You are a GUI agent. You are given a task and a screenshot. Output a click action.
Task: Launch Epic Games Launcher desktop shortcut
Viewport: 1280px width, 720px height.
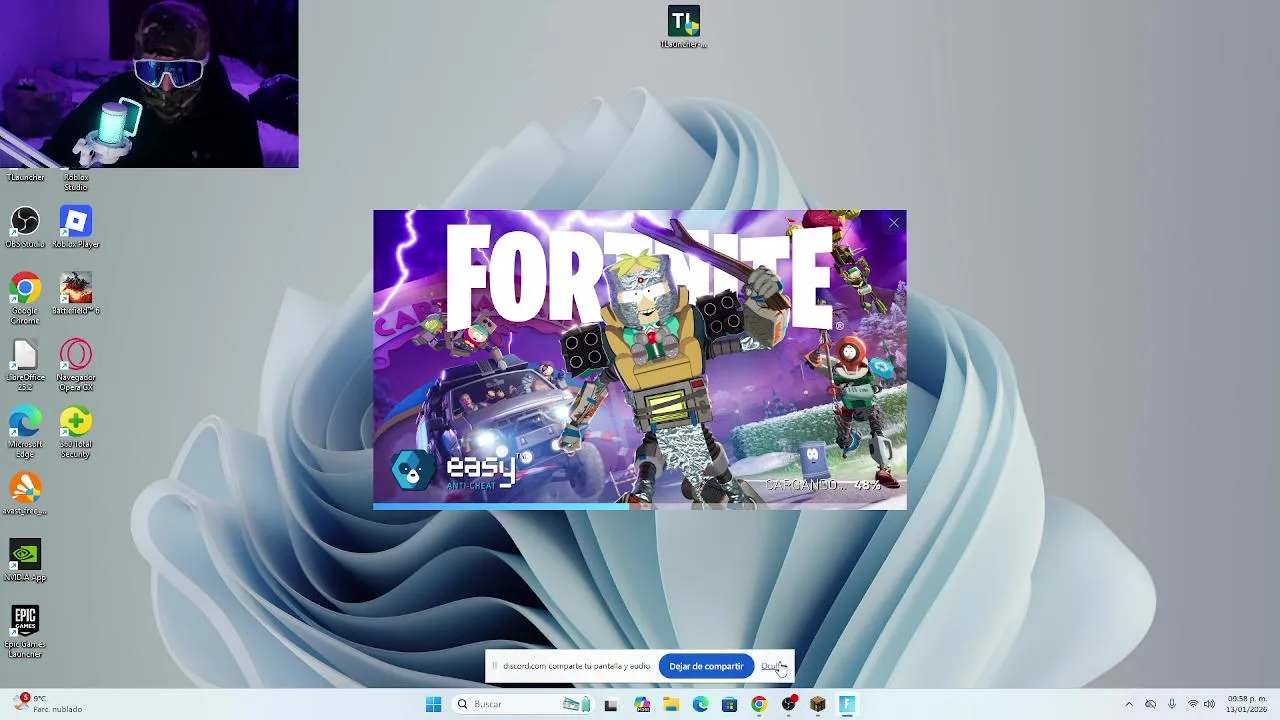(x=25, y=631)
